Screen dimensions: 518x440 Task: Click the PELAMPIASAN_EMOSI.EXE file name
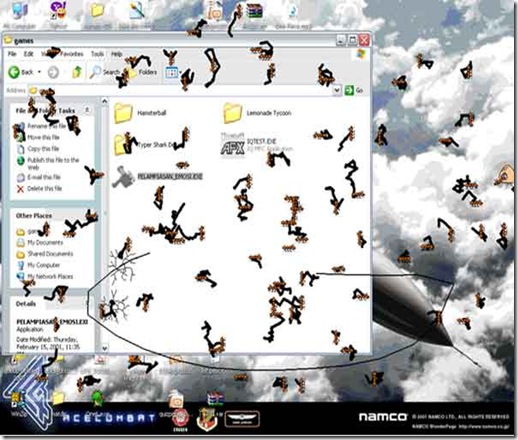[x=170, y=176]
